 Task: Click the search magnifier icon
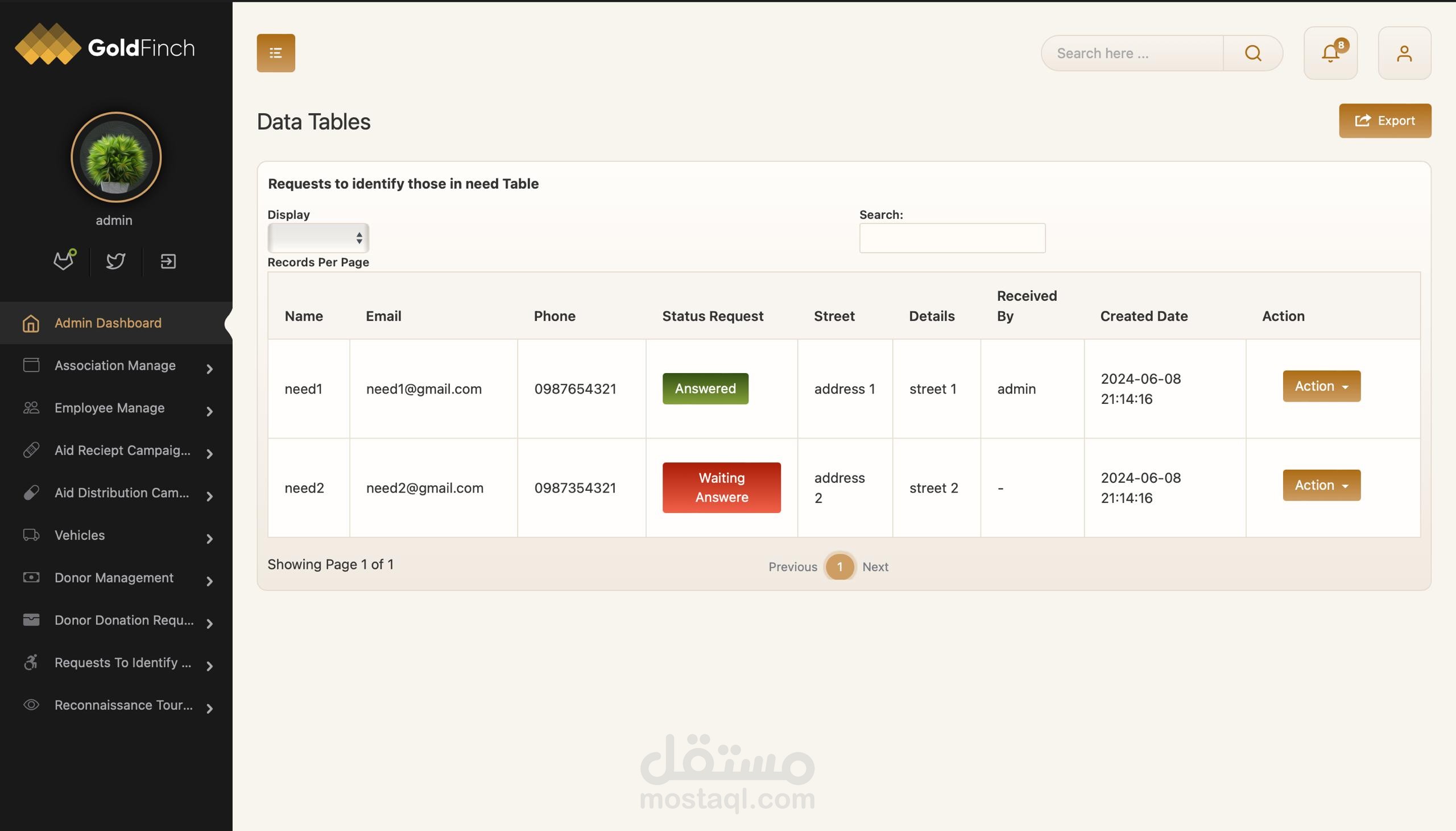(x=1253, y=53)
